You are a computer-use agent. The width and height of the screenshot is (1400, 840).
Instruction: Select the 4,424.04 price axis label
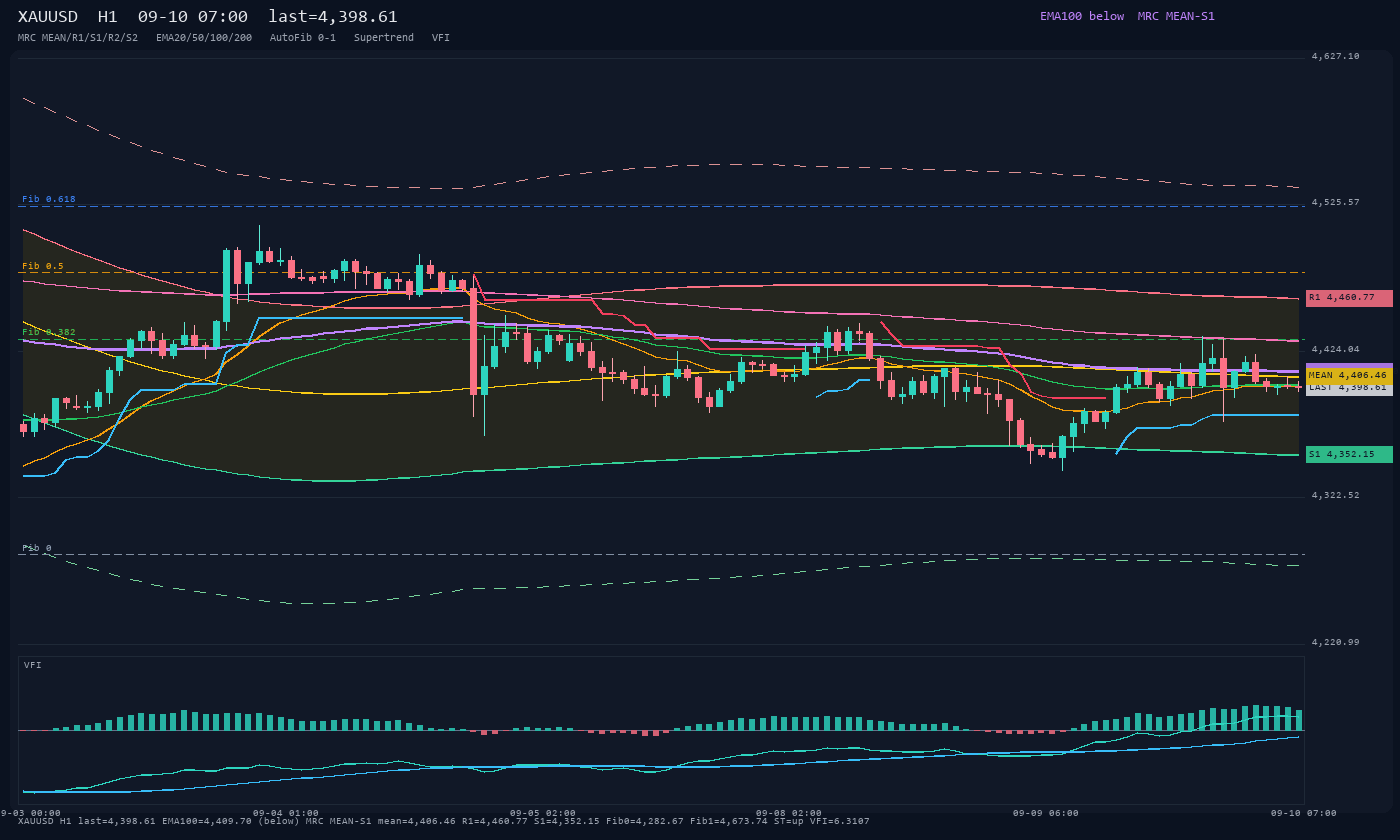[x=1336, y=349]
